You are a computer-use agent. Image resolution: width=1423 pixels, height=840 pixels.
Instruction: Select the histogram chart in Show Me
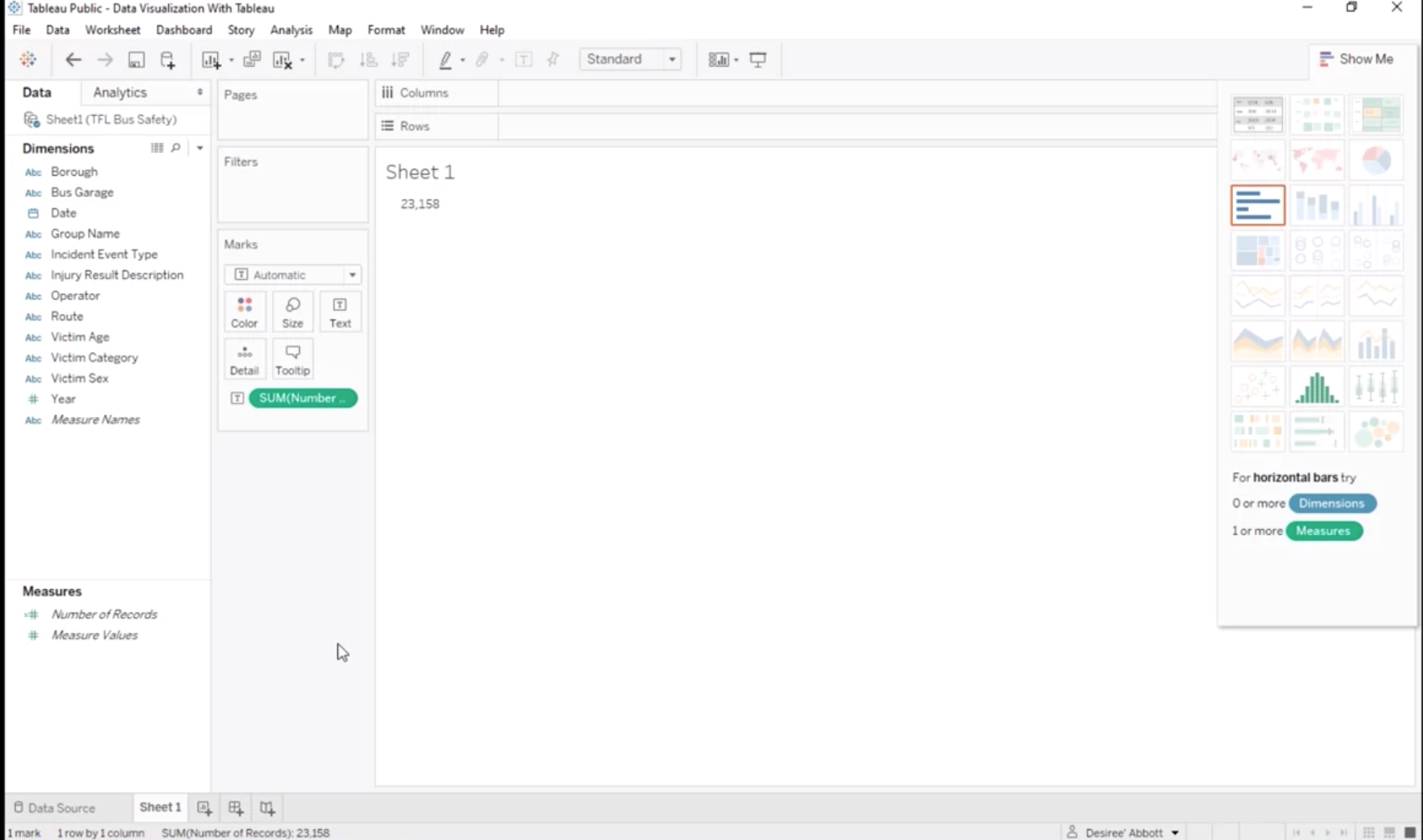point(1317,388)
